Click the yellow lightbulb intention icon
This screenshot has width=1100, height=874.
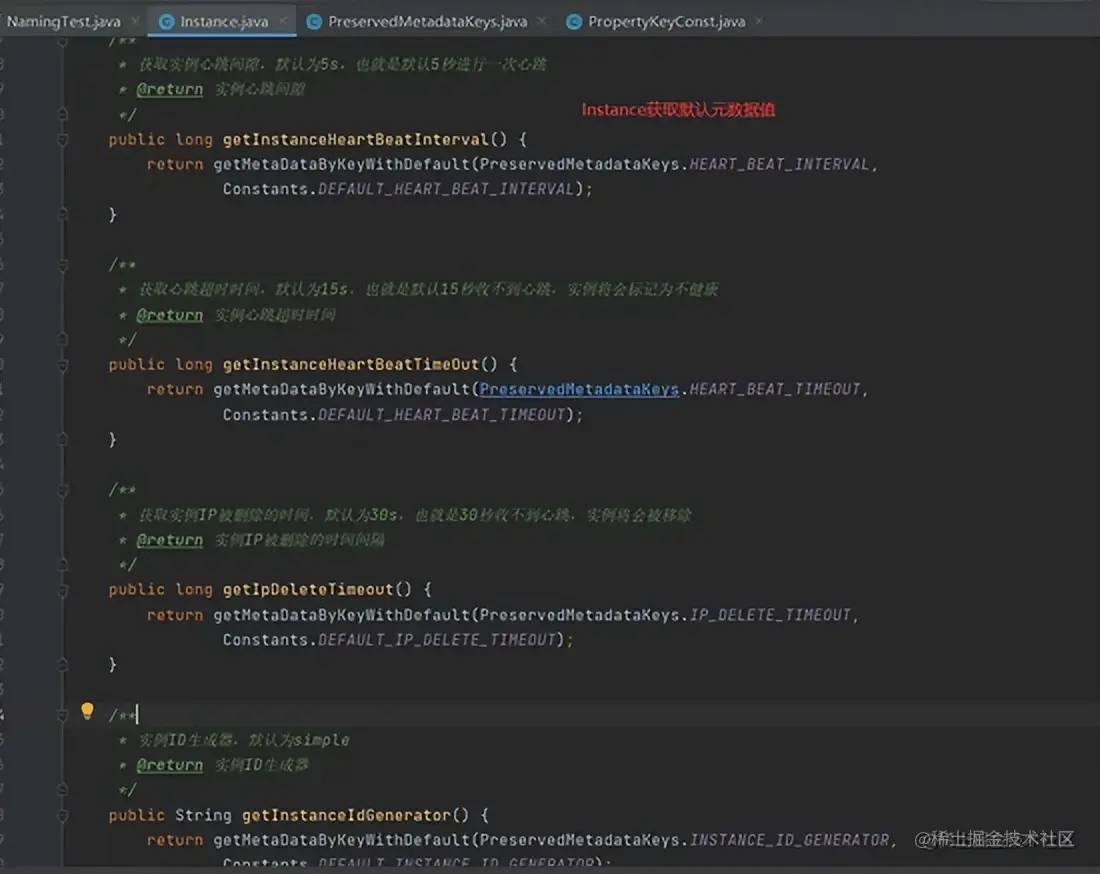87,711
